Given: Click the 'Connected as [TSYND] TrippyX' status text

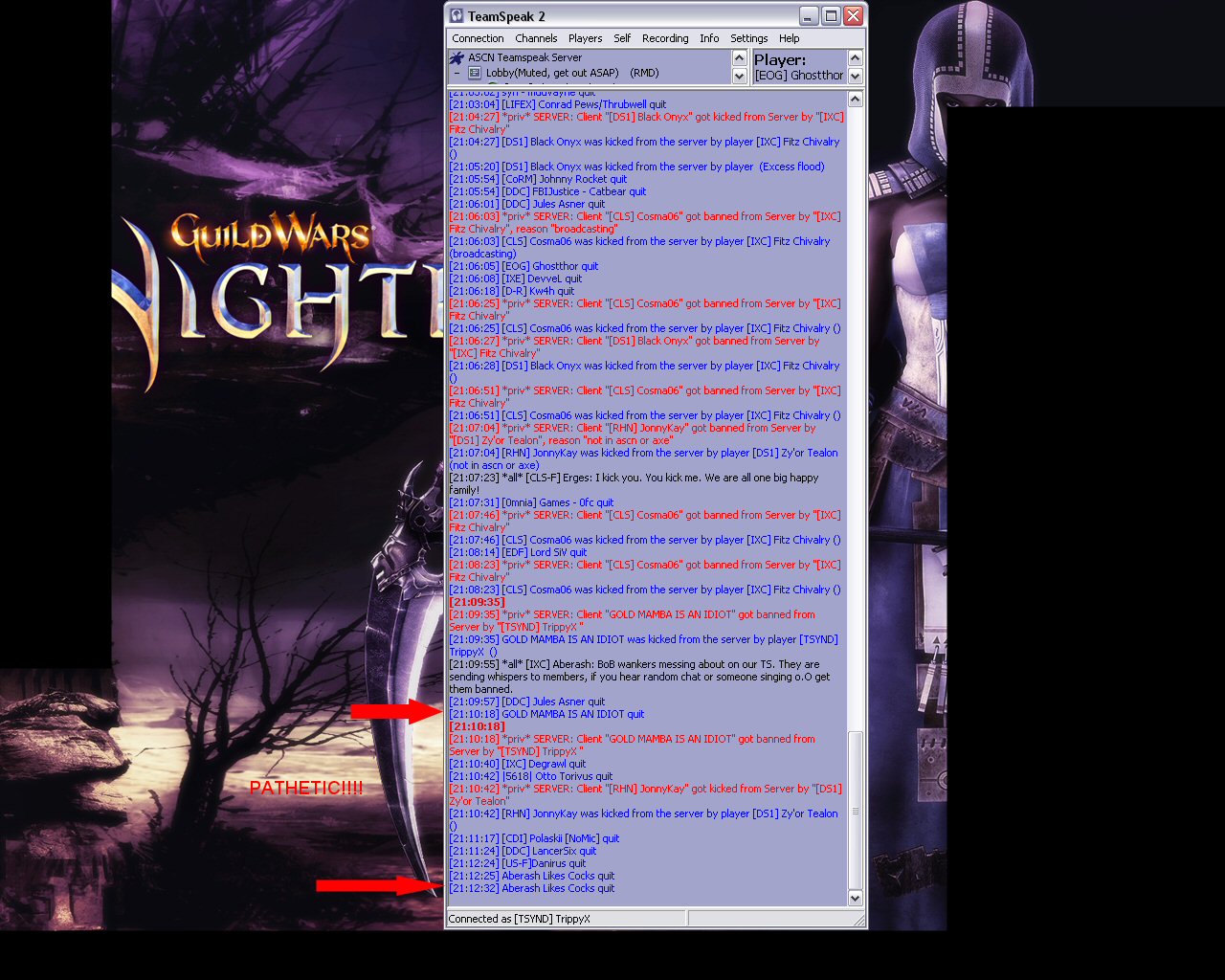Looking at the screenshot, I should pos(519,919).
